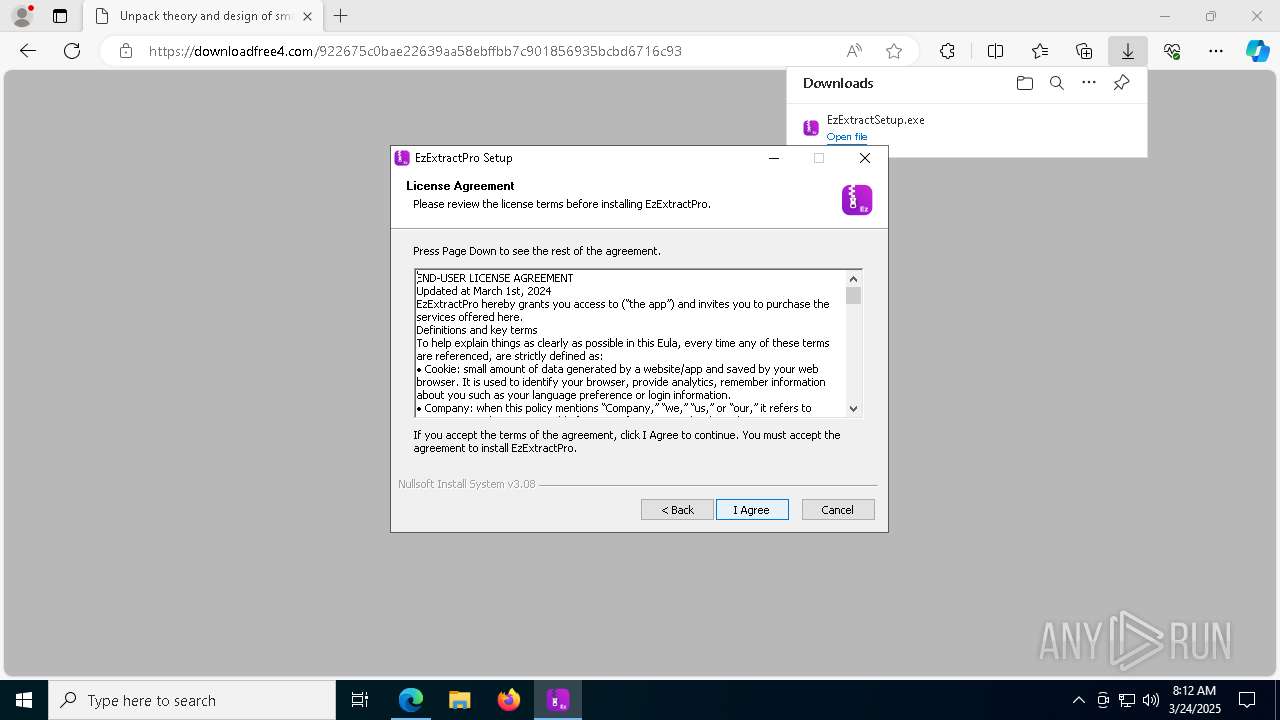Open volume control in tray
The width and height of the screenshot is (1280, 720).
[1151, 700]
